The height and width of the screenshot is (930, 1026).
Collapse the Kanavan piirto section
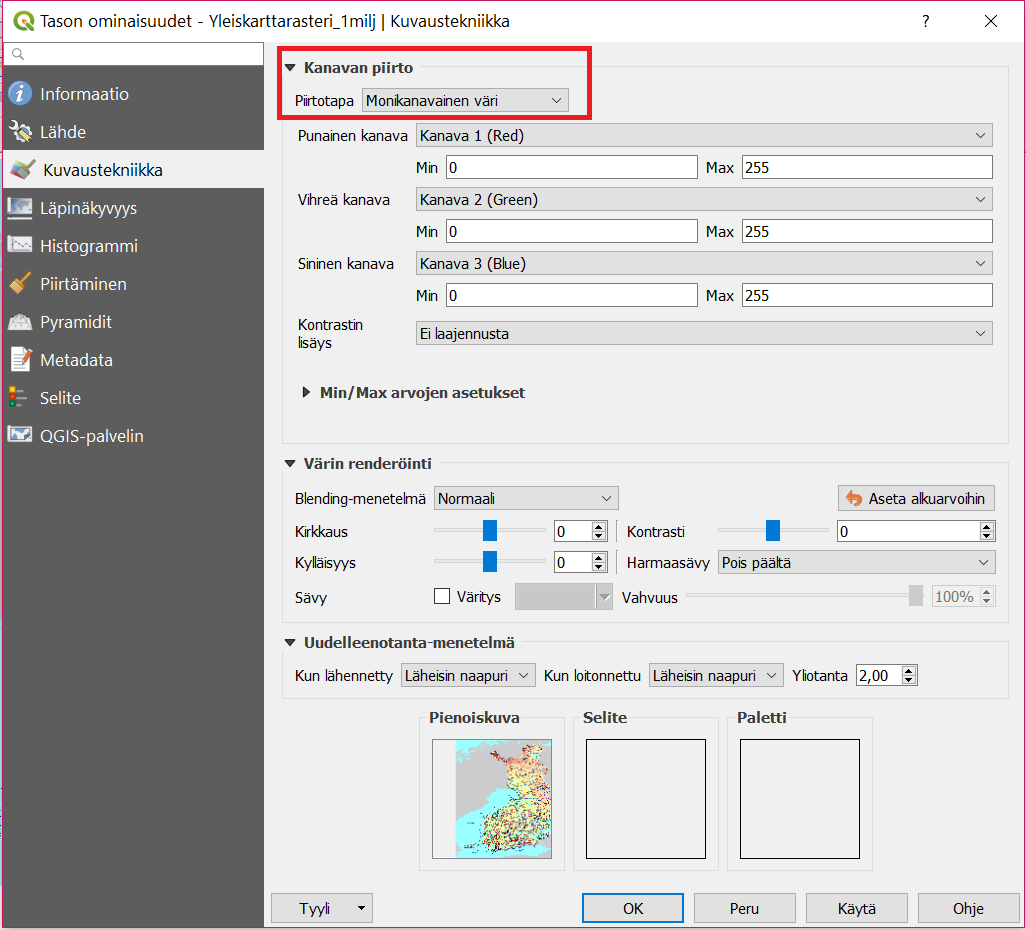[291, 68]
